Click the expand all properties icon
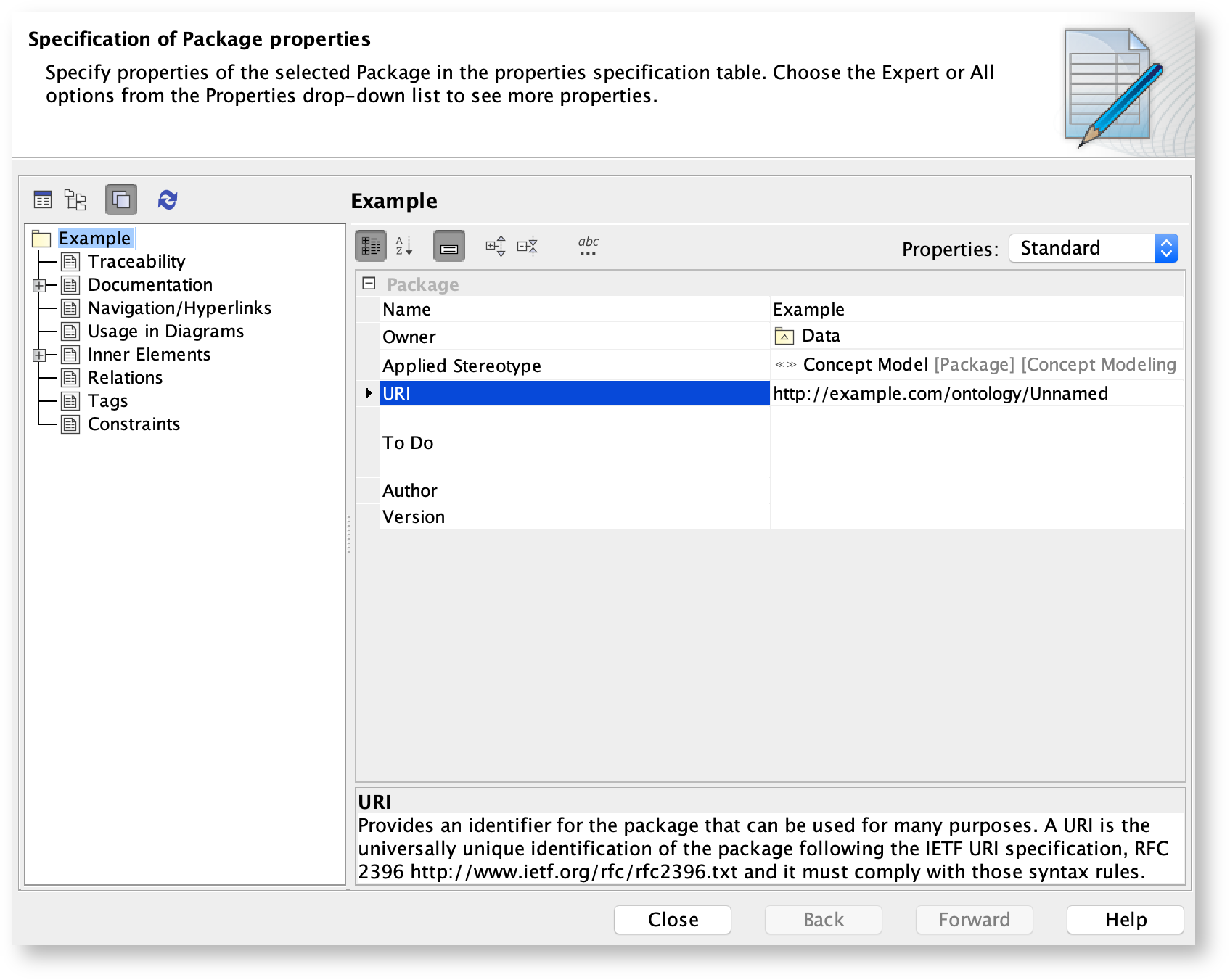 [x=496, y=247]
